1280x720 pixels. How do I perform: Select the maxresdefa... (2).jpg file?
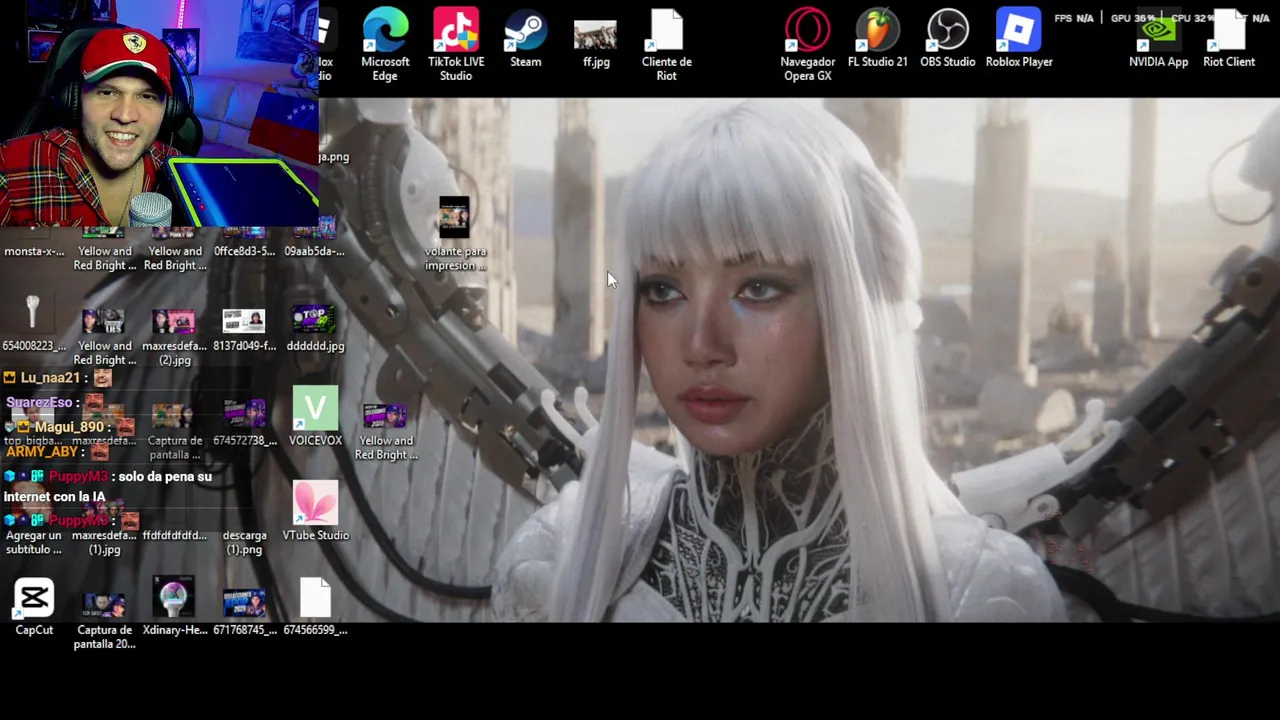pos(174,336)
